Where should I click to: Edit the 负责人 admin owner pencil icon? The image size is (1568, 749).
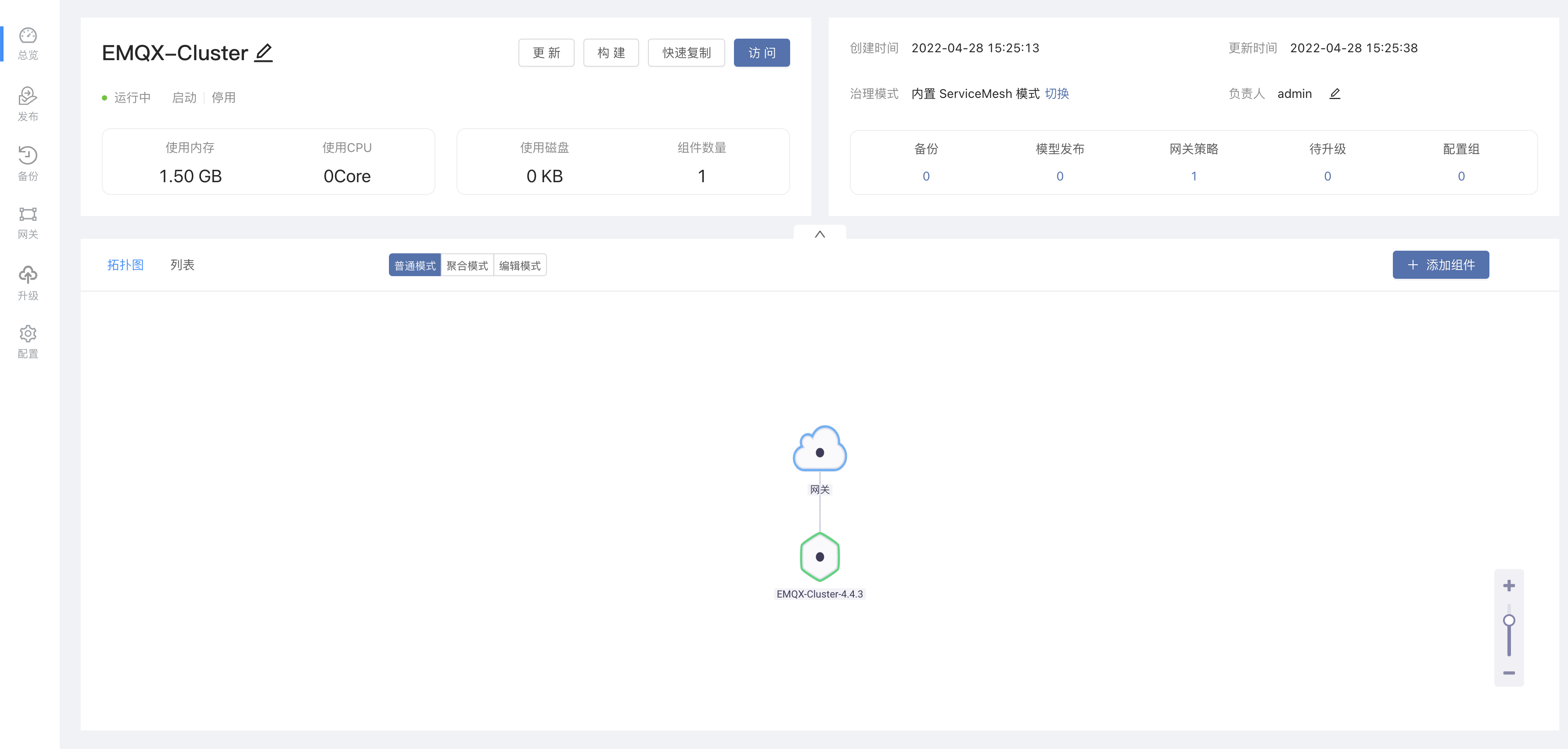click(1335, 94)
